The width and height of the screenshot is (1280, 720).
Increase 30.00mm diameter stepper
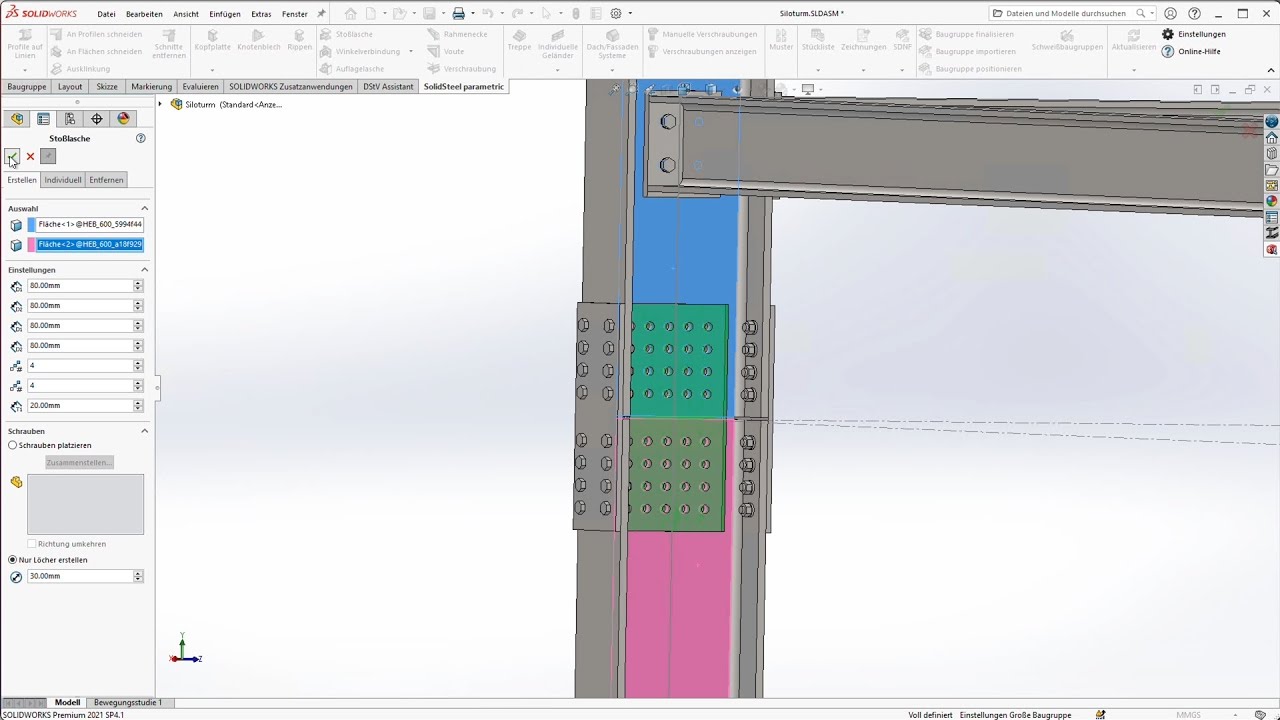(x=138, y=573)
